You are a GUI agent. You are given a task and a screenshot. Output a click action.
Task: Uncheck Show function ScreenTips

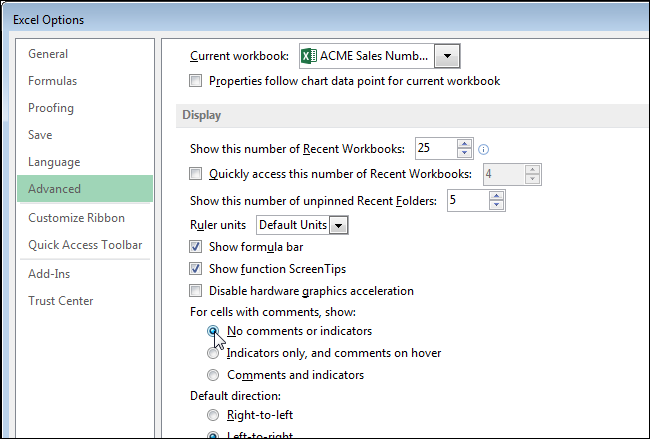[196, 269]
